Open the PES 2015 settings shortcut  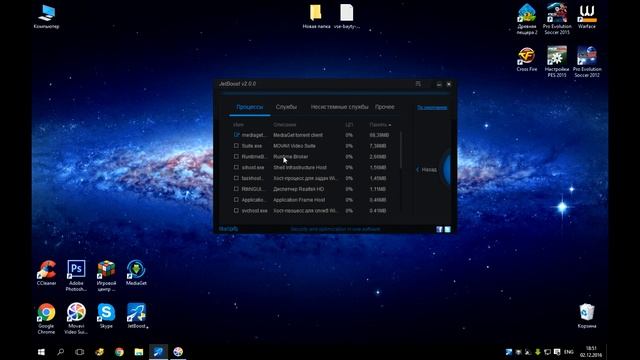tap(557, 62)
